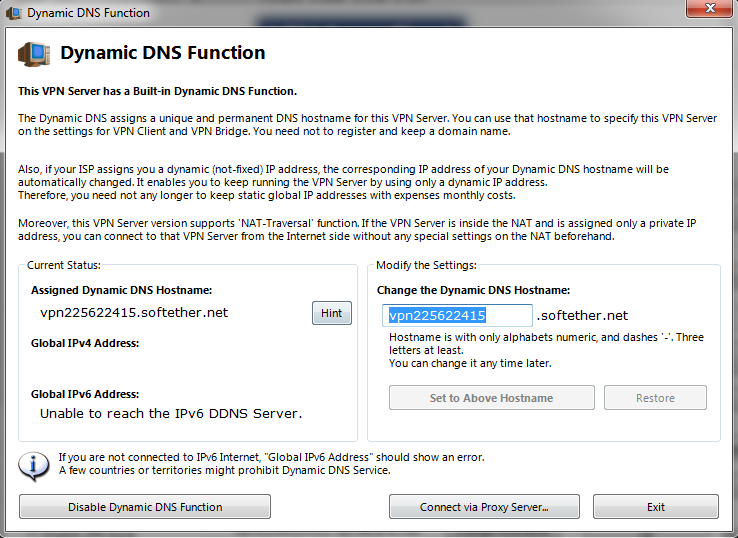Click the Change the Dynamic DNS Hostname label
Image resolution: width=738 pixels, height=538 pixels.
click(473, 290)
